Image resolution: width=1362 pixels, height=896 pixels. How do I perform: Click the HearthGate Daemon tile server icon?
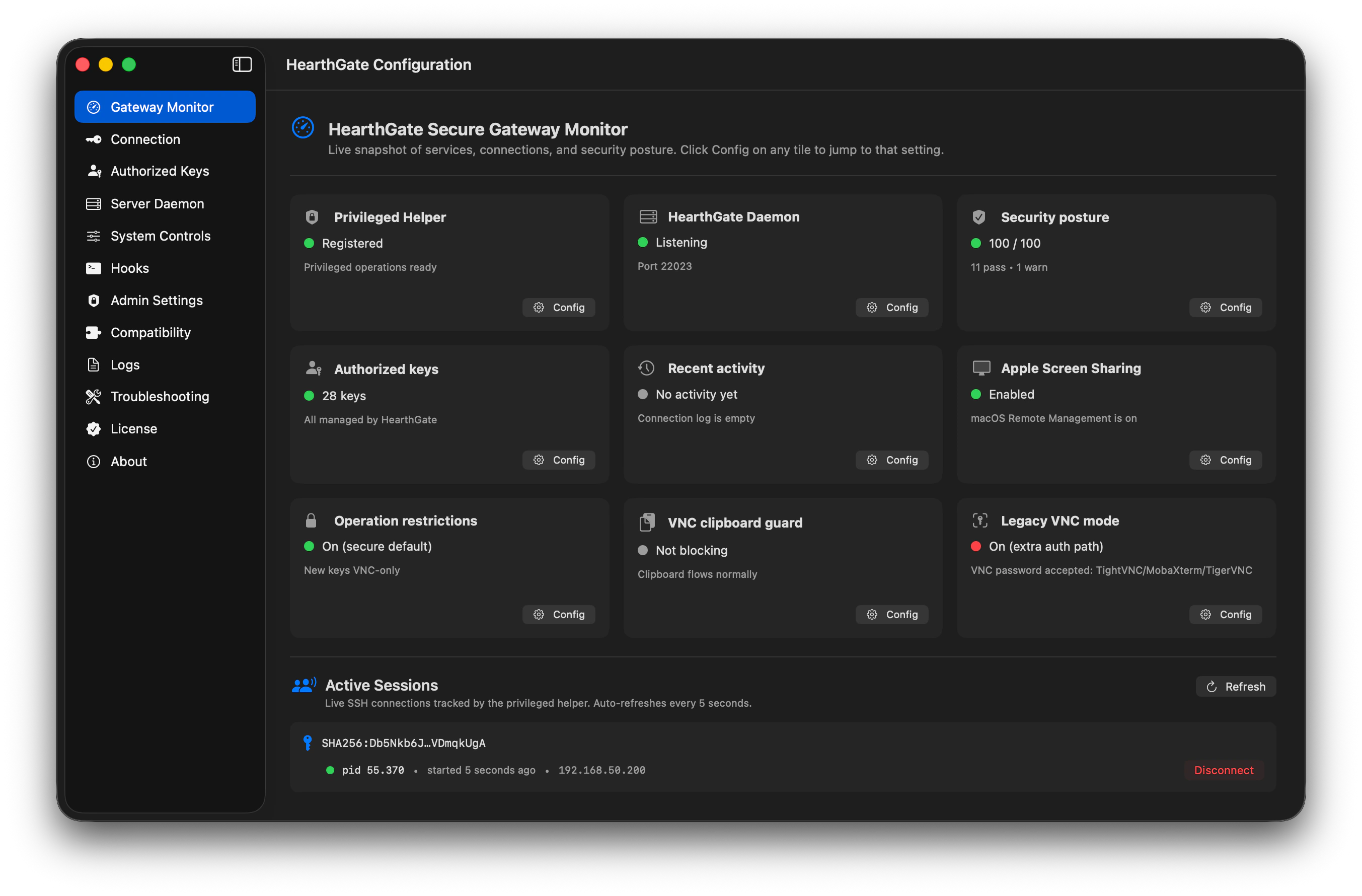[x=648, y=216]
